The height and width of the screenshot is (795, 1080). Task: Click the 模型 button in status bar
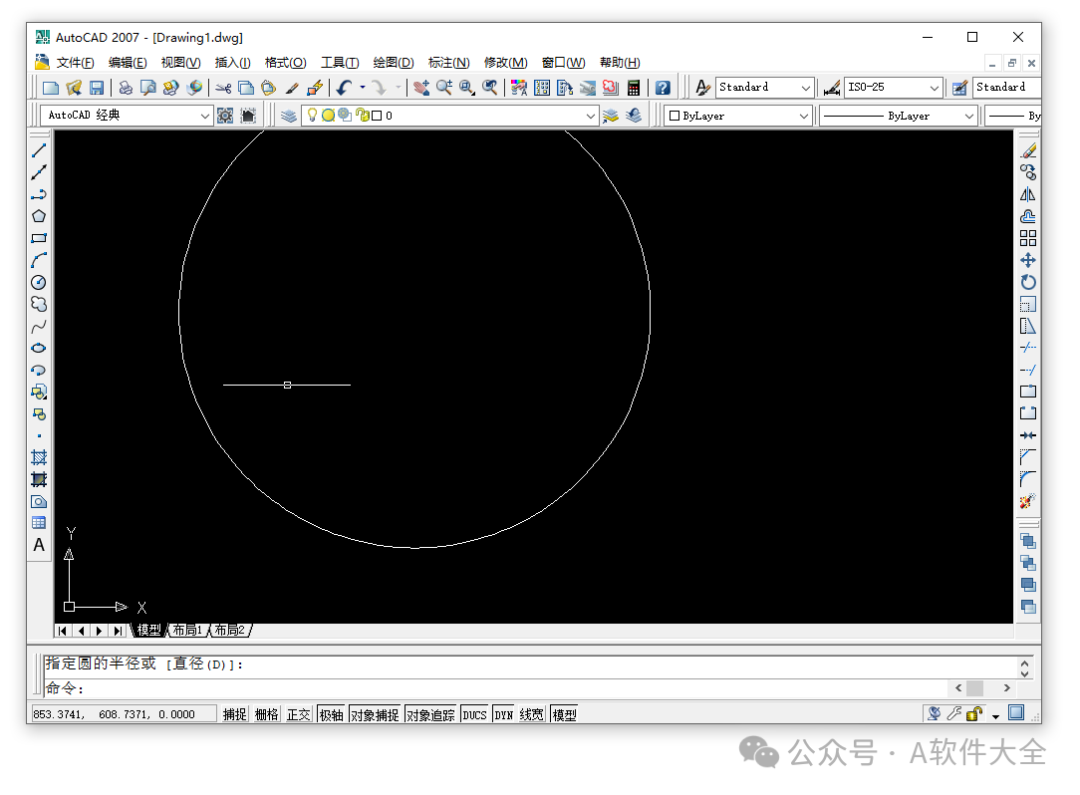pyautogui.click(x=564, y=714)
